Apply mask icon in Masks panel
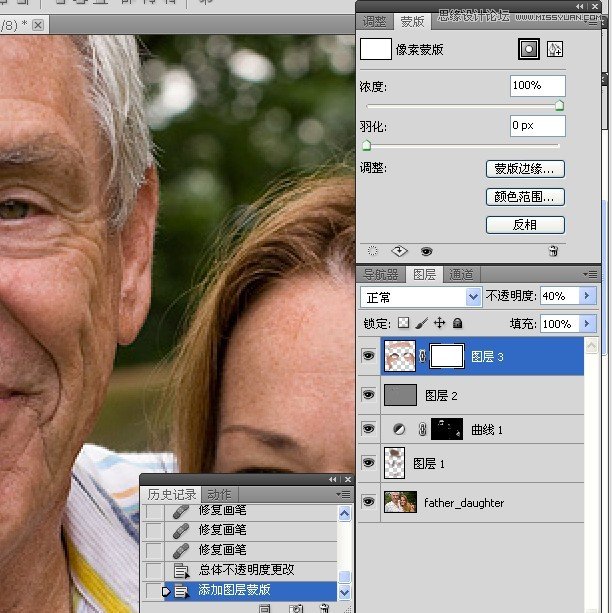The image size is (612, 613). pyautogui.click(x=399, y=251)
